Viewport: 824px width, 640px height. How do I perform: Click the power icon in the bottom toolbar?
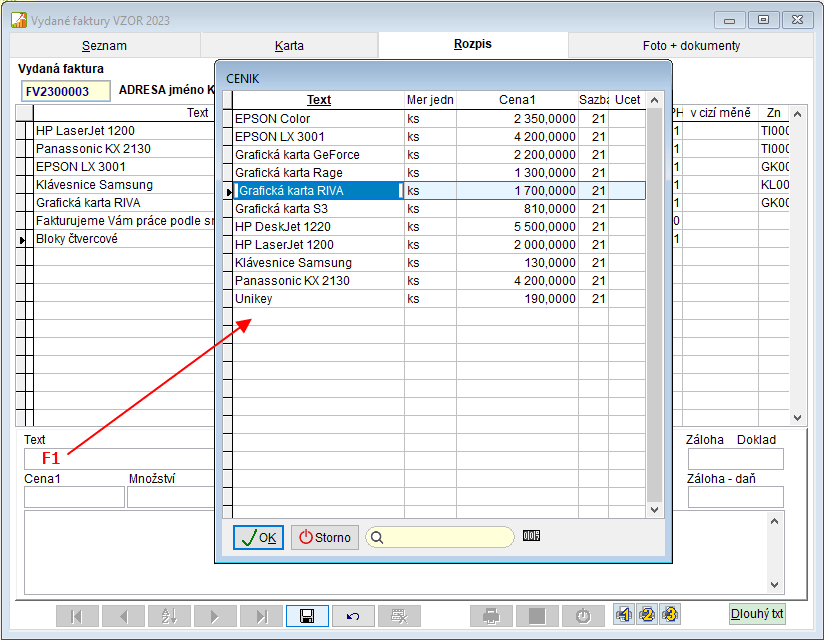[x=583, y=616]
